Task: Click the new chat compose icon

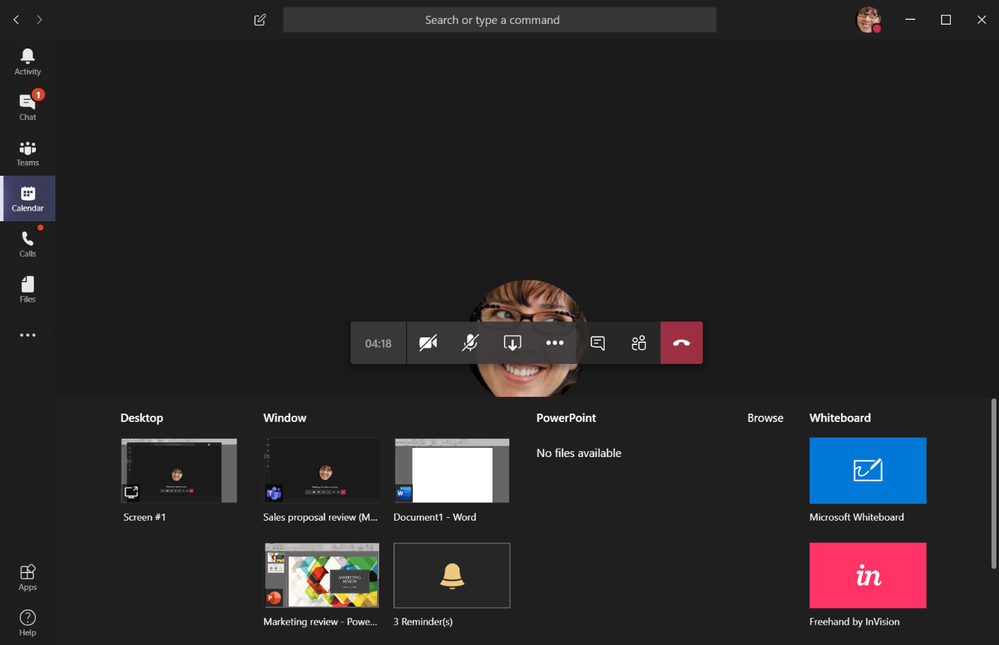Action: click(260, 20)
